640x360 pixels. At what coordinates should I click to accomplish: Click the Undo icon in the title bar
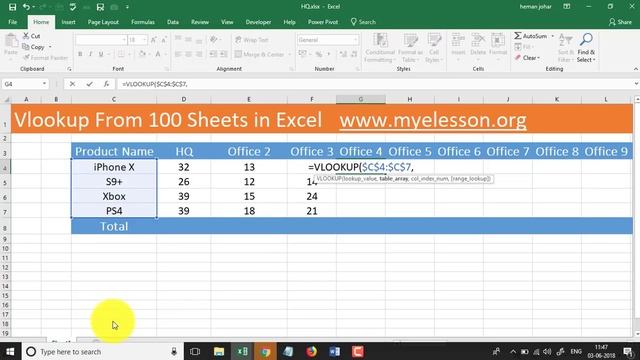pos(26,7)
